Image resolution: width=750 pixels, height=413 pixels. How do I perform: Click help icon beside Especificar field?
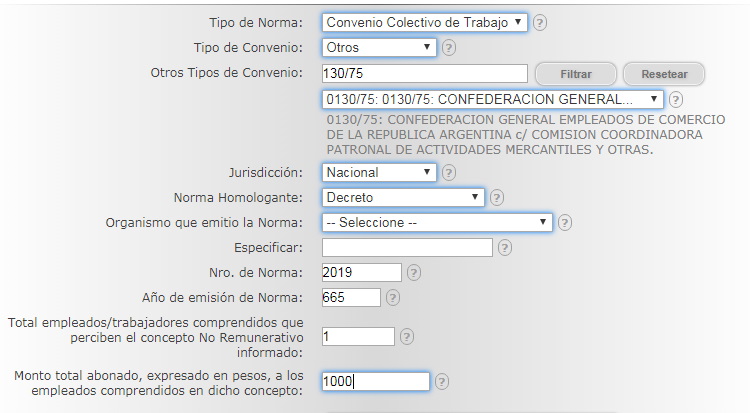505,247
